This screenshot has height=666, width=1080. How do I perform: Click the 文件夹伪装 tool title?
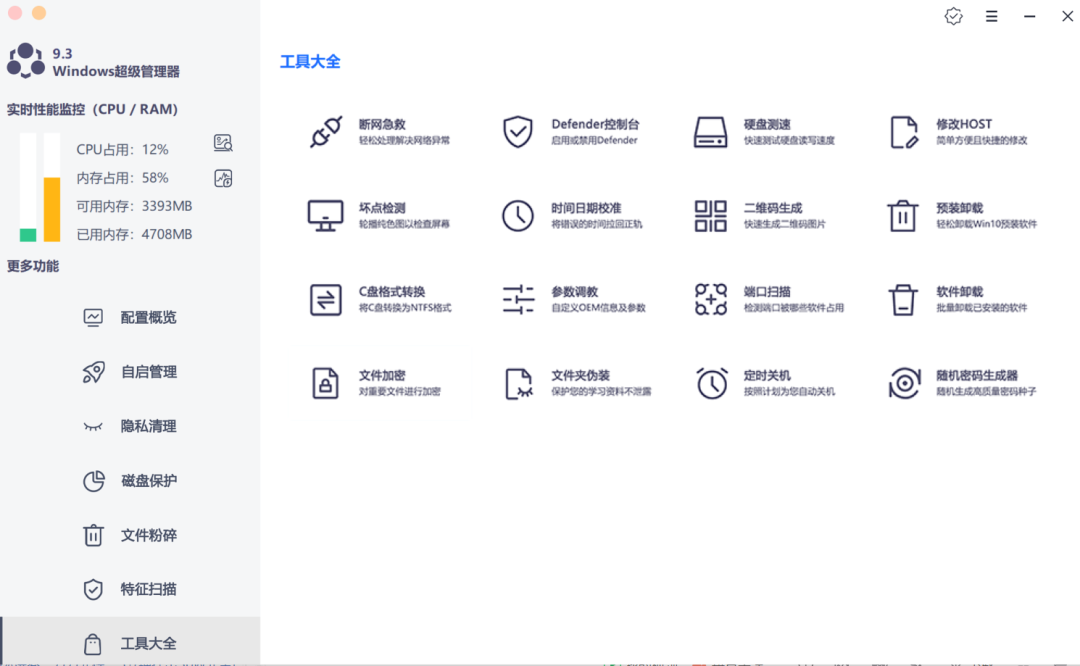tap(580, 375)
